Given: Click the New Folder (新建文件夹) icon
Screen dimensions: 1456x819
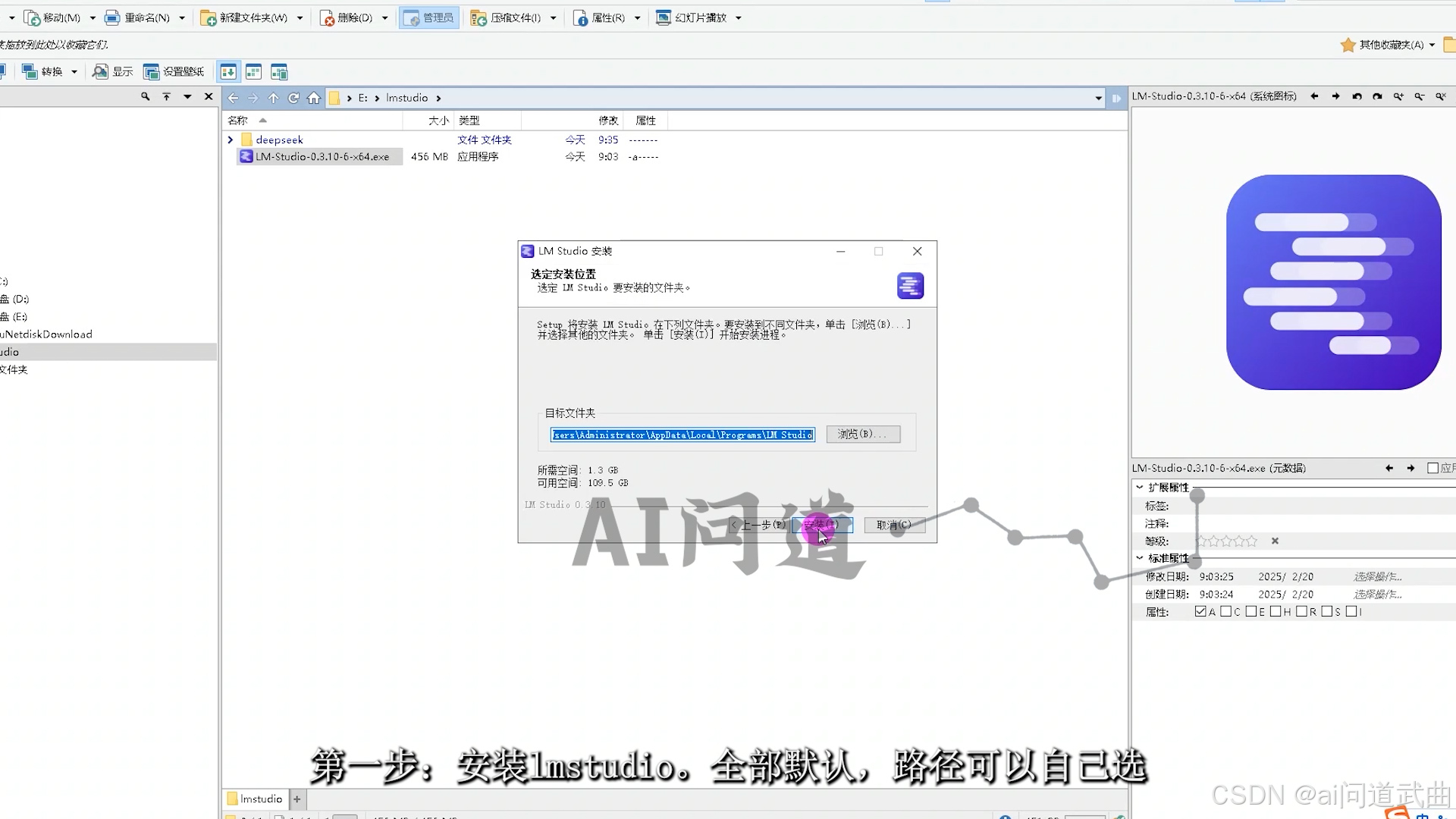Looking at the screenshot, I should (208, 18).
